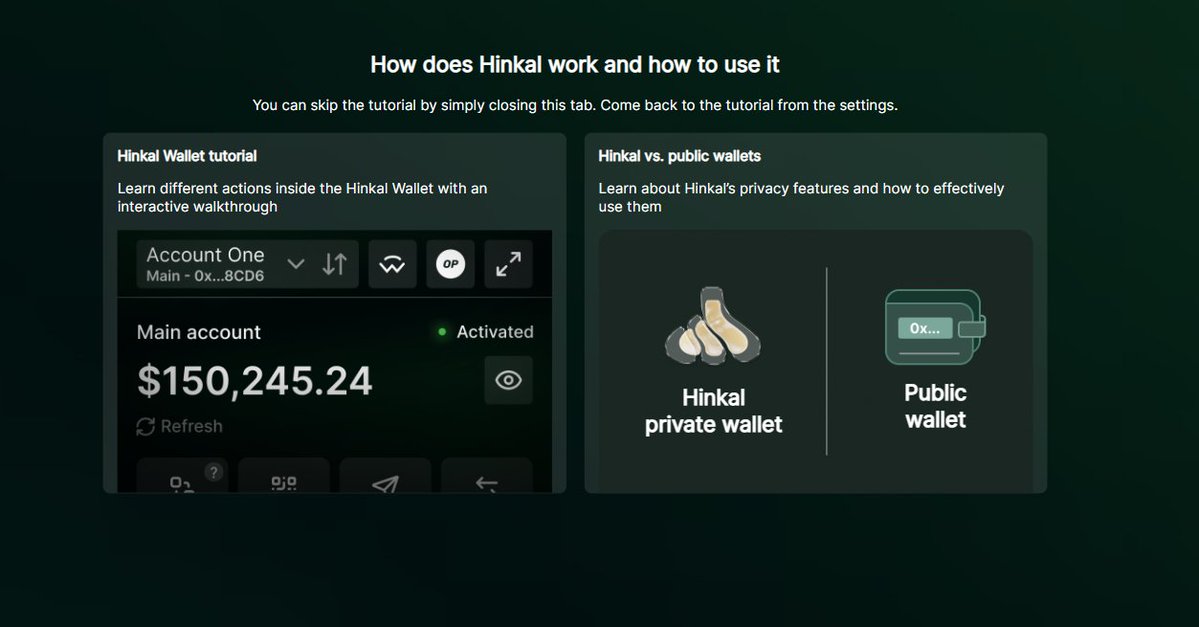This screenshot has width=1199, height=627.
Task: Click the $150,245.24 balance amount
Action: (x=255, y=381)
